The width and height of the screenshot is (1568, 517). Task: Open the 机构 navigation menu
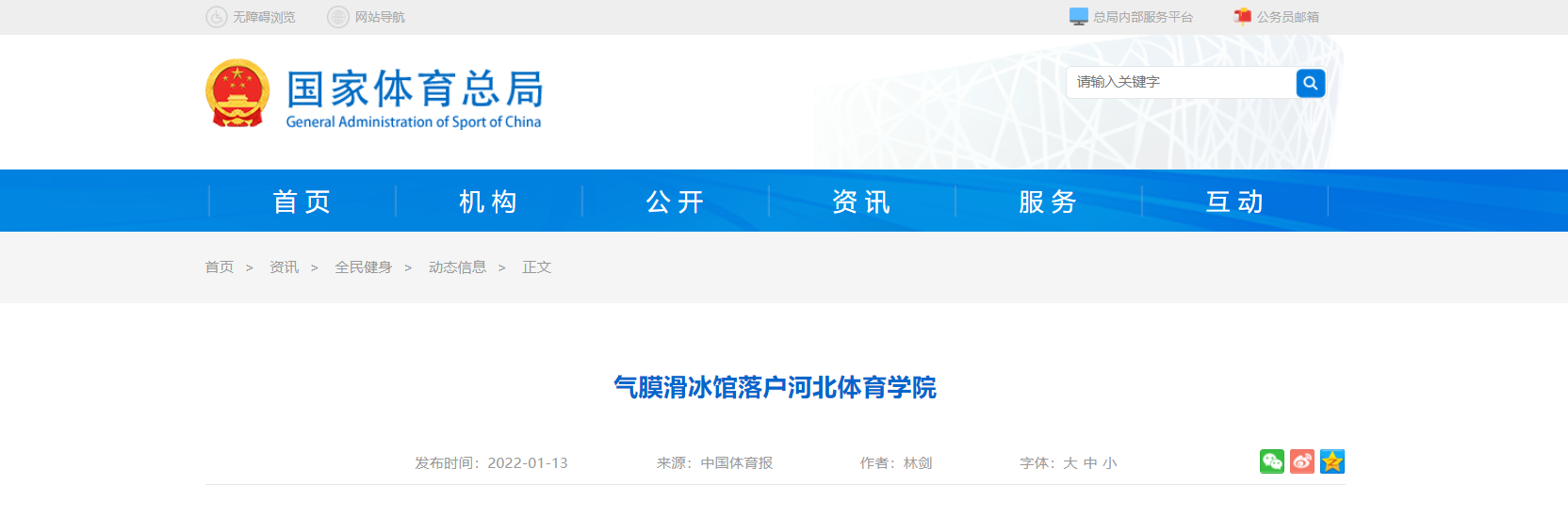click(489, 201)
